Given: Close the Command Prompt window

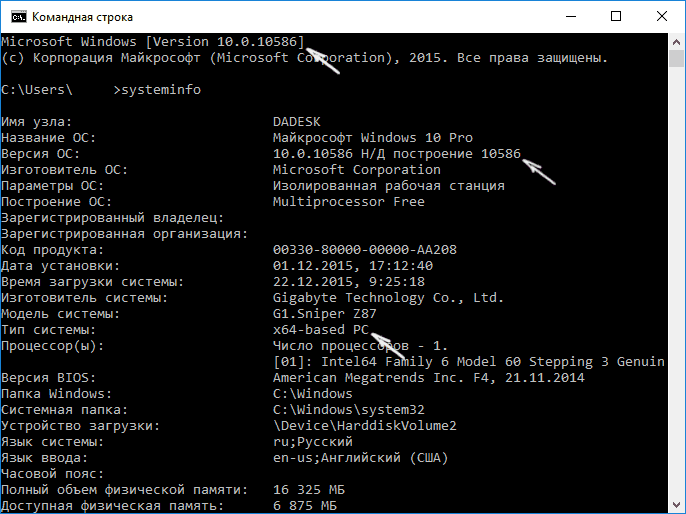Looking at the screenshot, I should (661, 17).
